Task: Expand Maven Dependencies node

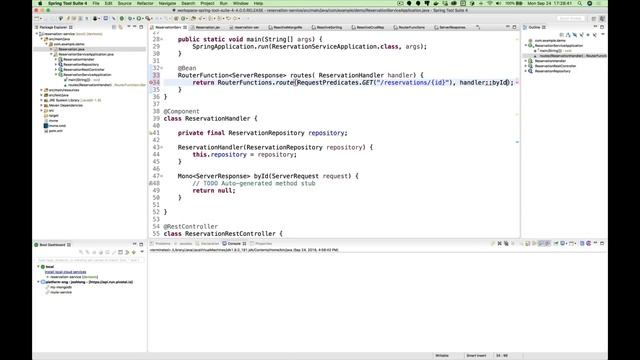Action: [42, 105]
